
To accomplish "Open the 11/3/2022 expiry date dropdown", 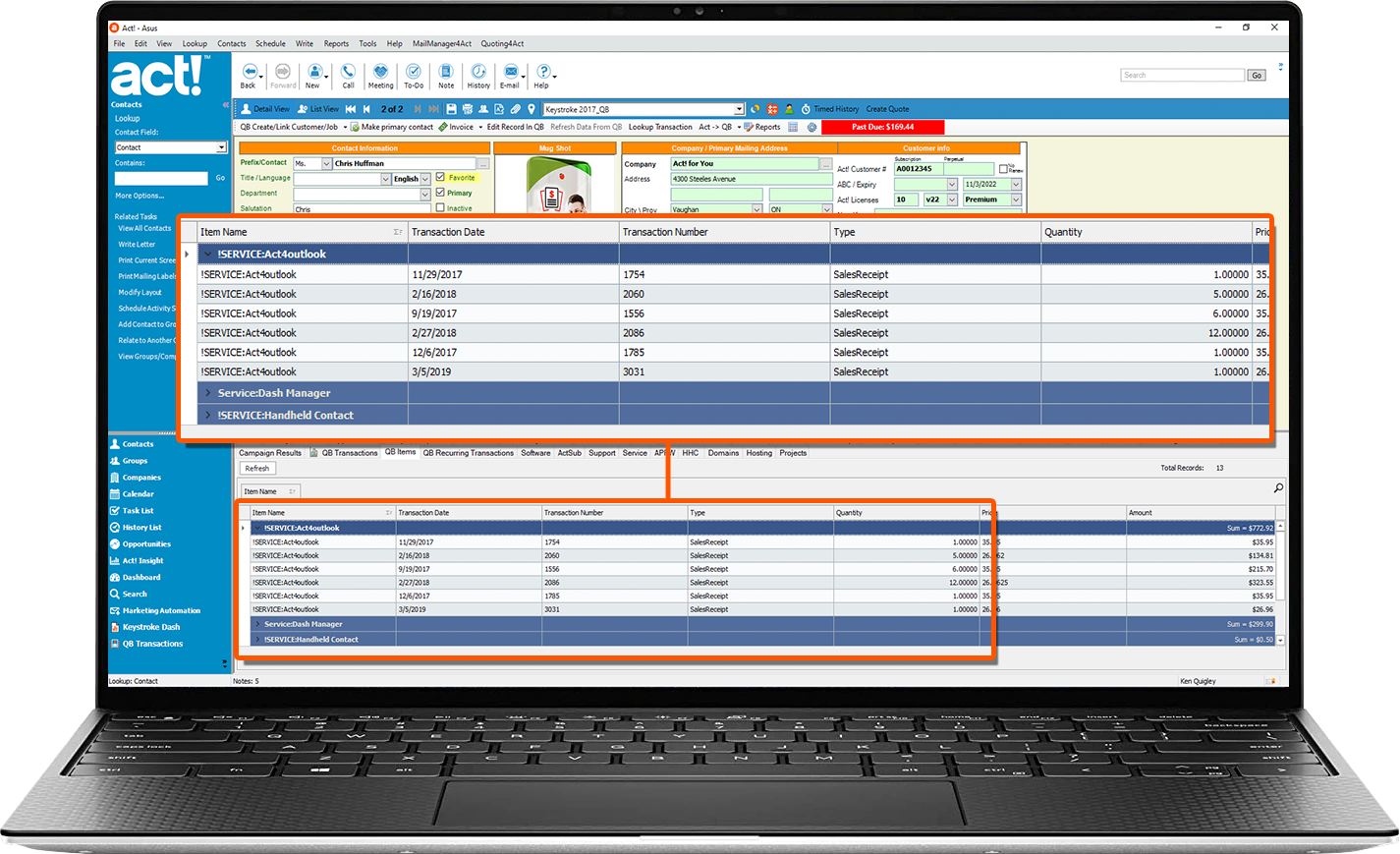I will [1016, 185].
